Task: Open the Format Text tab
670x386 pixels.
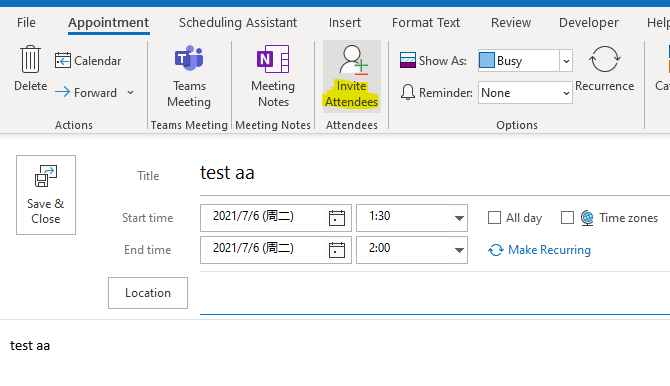Action: pos(426,22)
